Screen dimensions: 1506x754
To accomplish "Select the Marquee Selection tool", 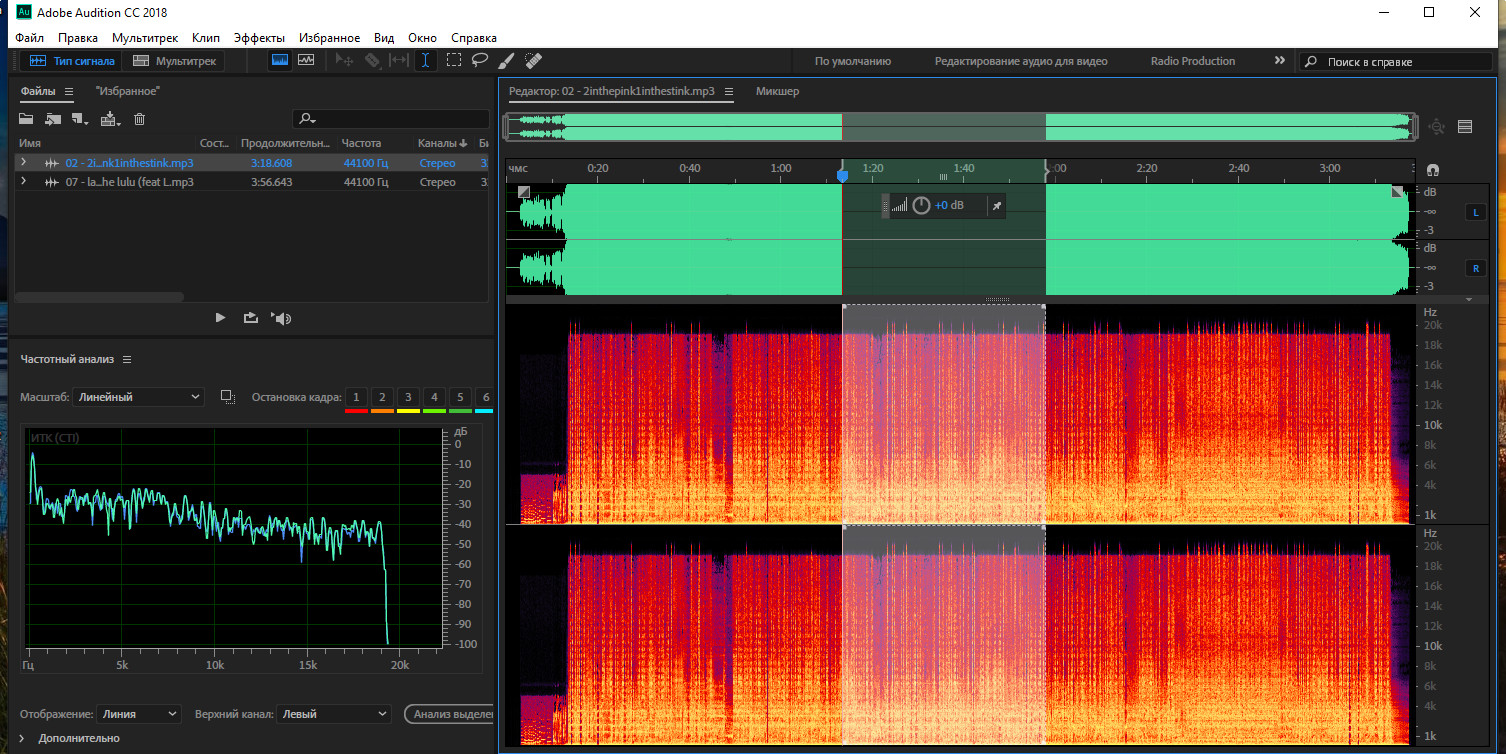I will coord(453,60).
